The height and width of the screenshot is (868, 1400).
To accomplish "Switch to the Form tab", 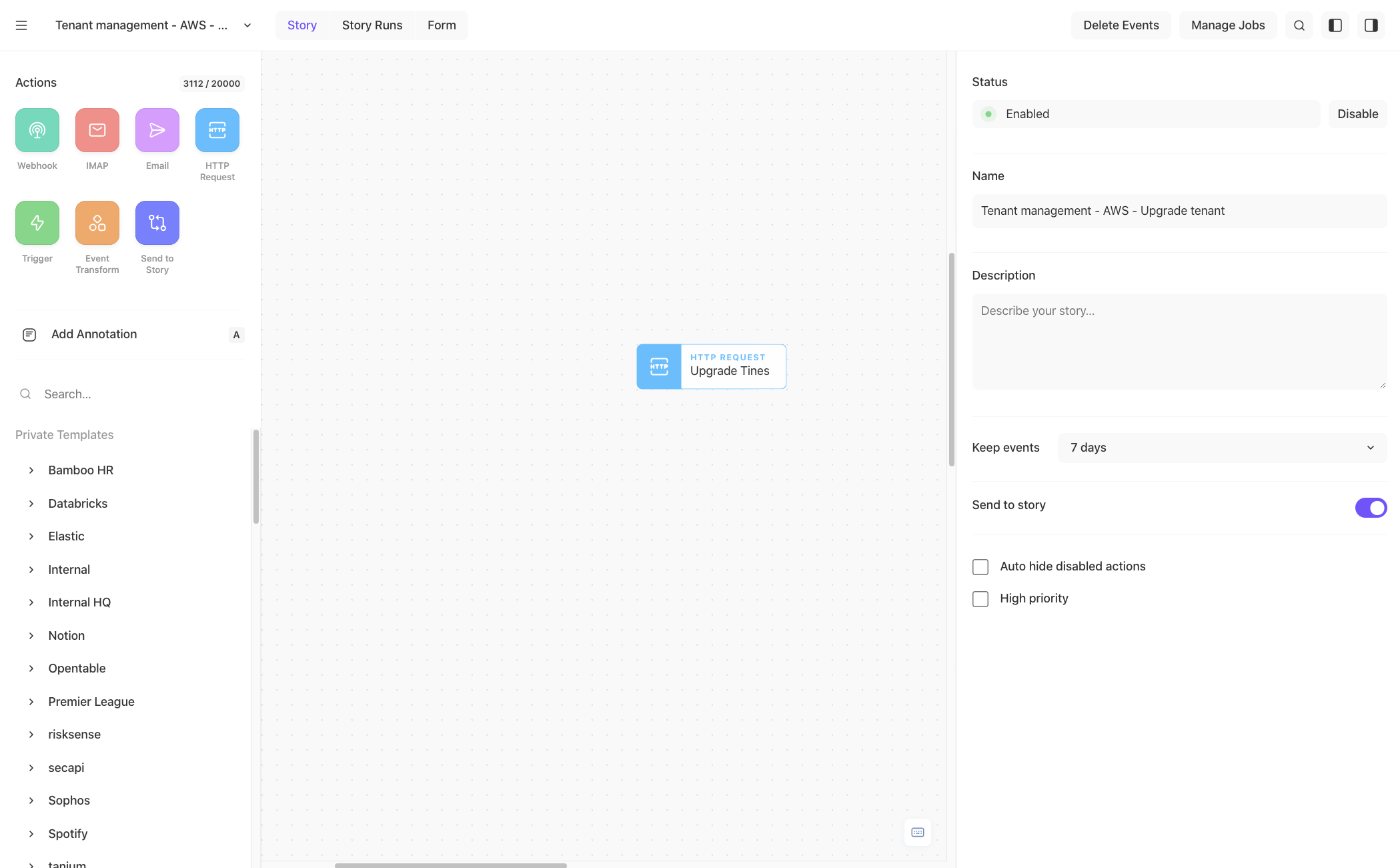I will tap(442, 25).
